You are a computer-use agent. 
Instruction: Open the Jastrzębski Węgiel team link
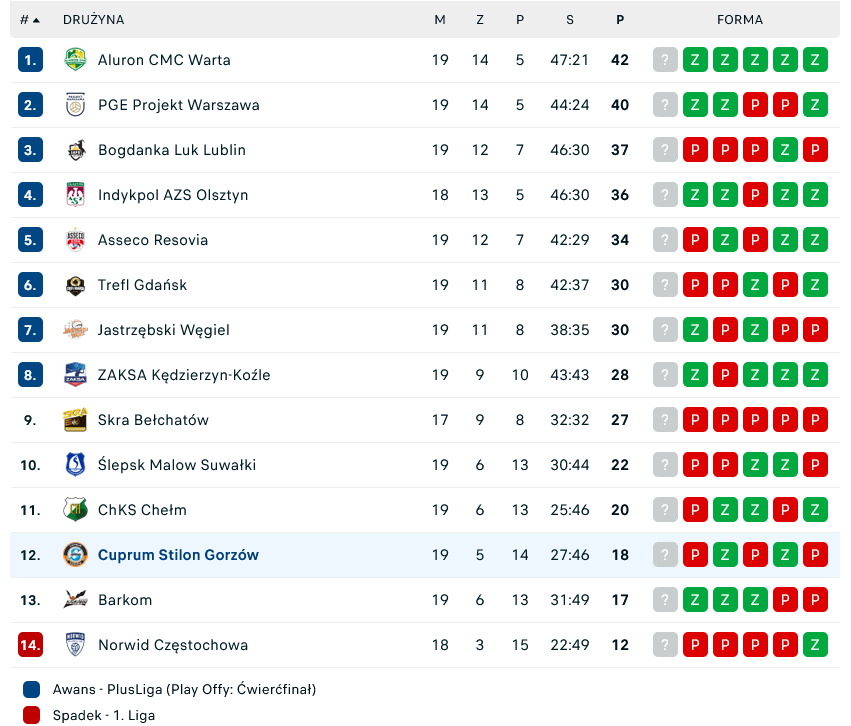(163, 330)
